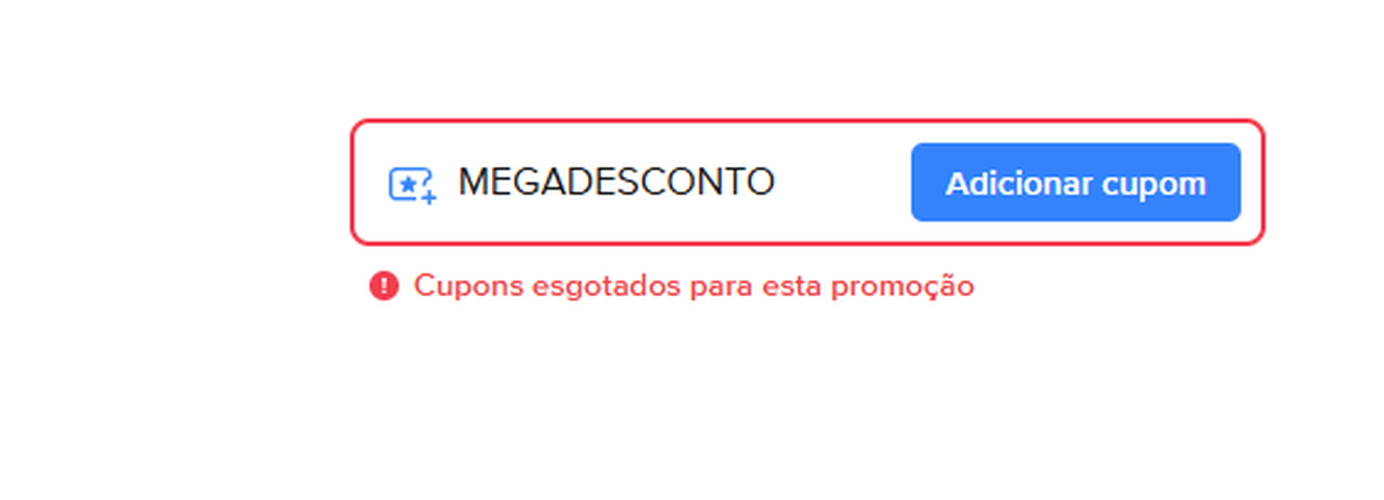
Task: Apply the coupon with the blue button
Action: pyautogui.click(x=1075, y=182)
